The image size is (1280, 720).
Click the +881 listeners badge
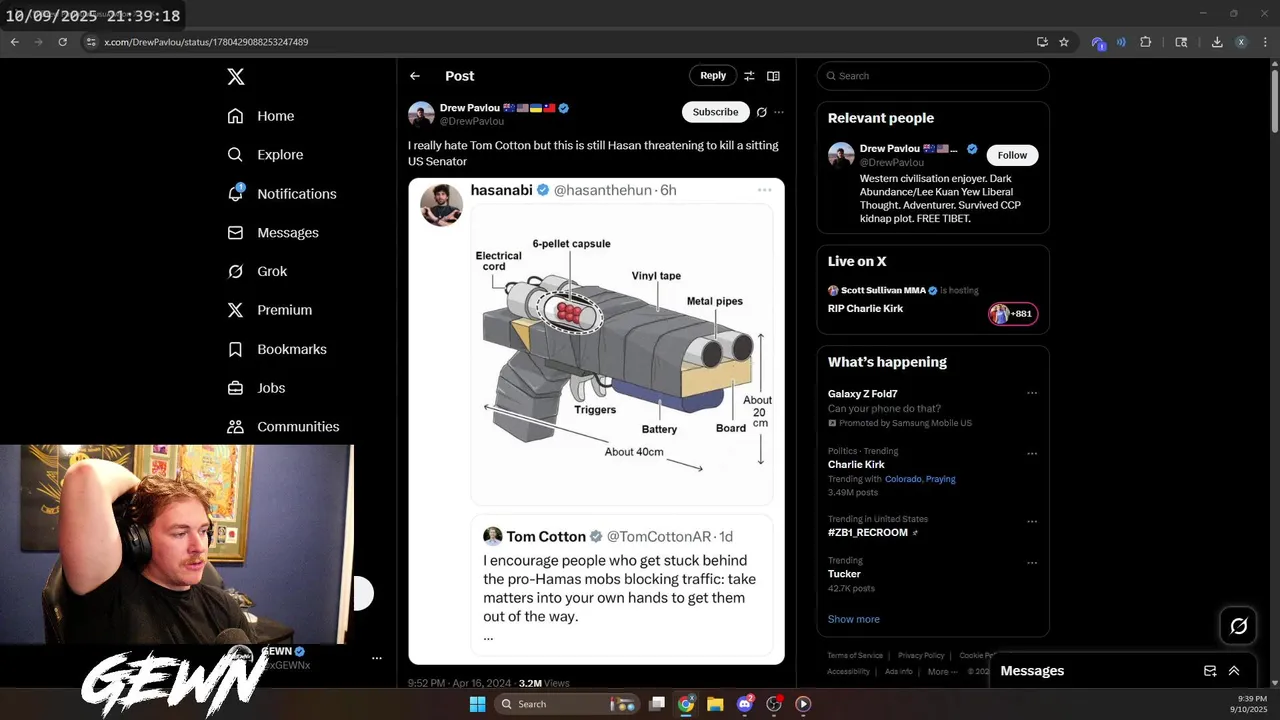pyautogui.click(x=1013, y=314)
